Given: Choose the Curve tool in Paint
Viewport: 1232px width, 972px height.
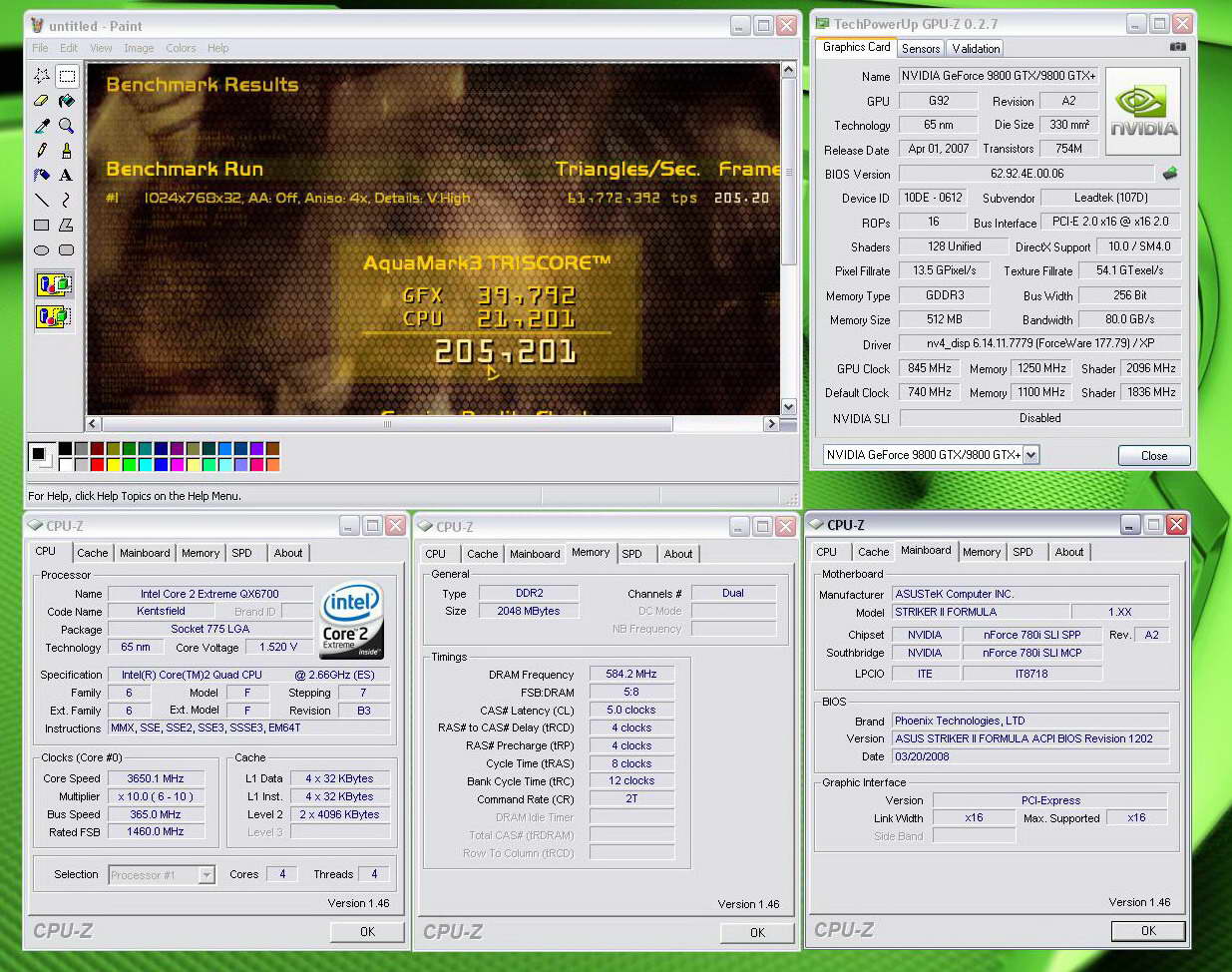Looking at the screenshot, I should (67, 201).
